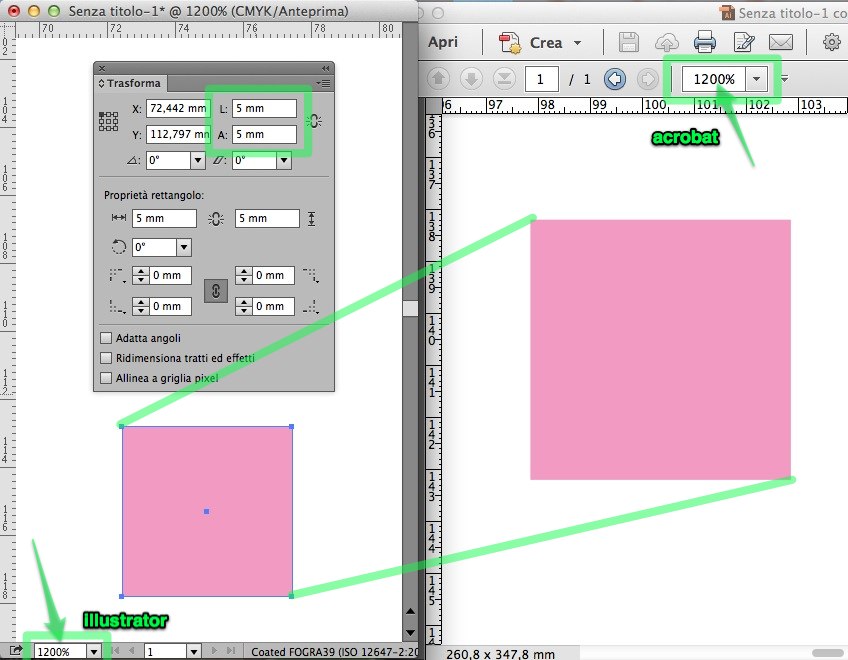
Task: Go to first artboard in Illustrator
Action: click(115, 651)
